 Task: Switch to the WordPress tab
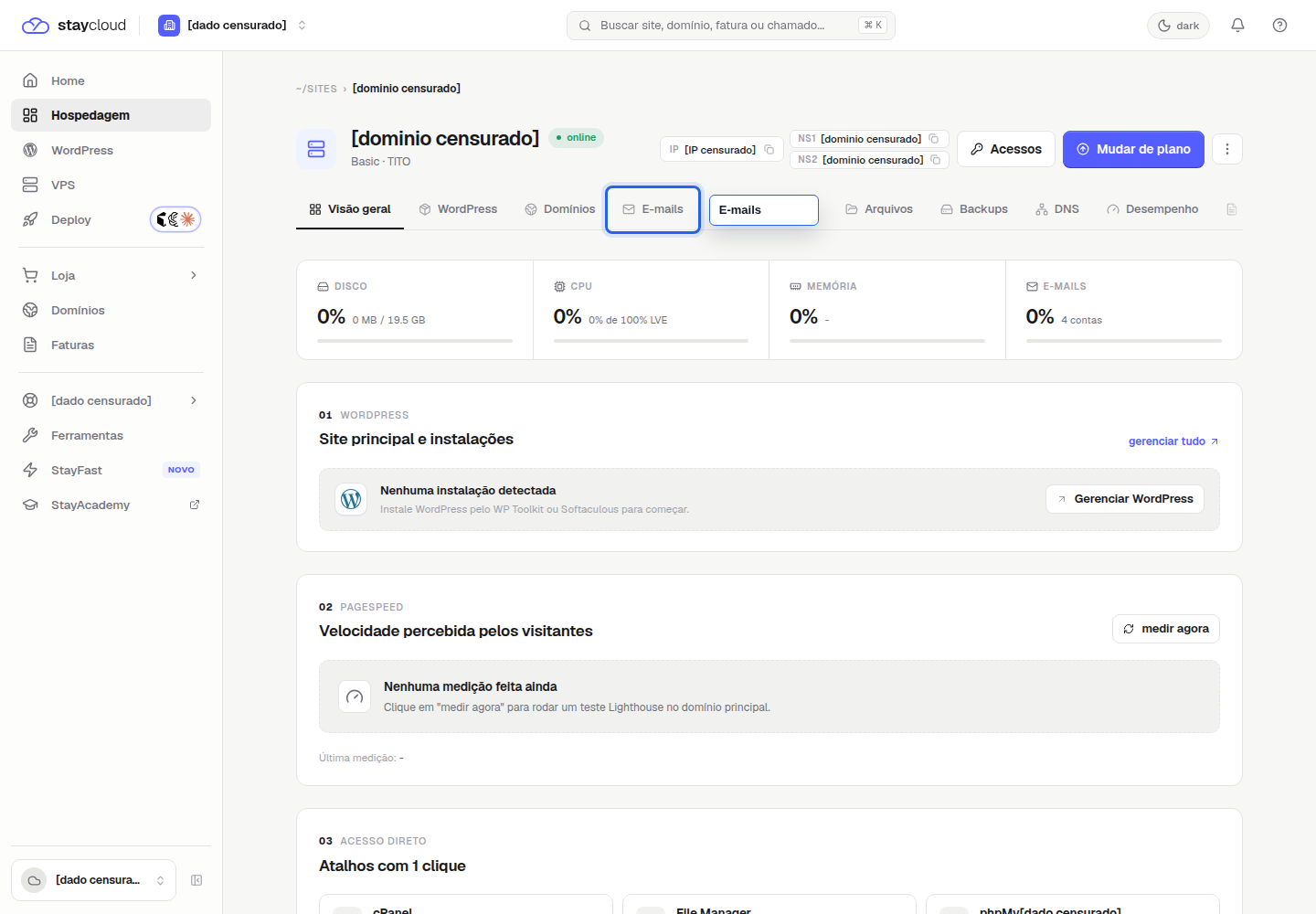coord(458,209)
